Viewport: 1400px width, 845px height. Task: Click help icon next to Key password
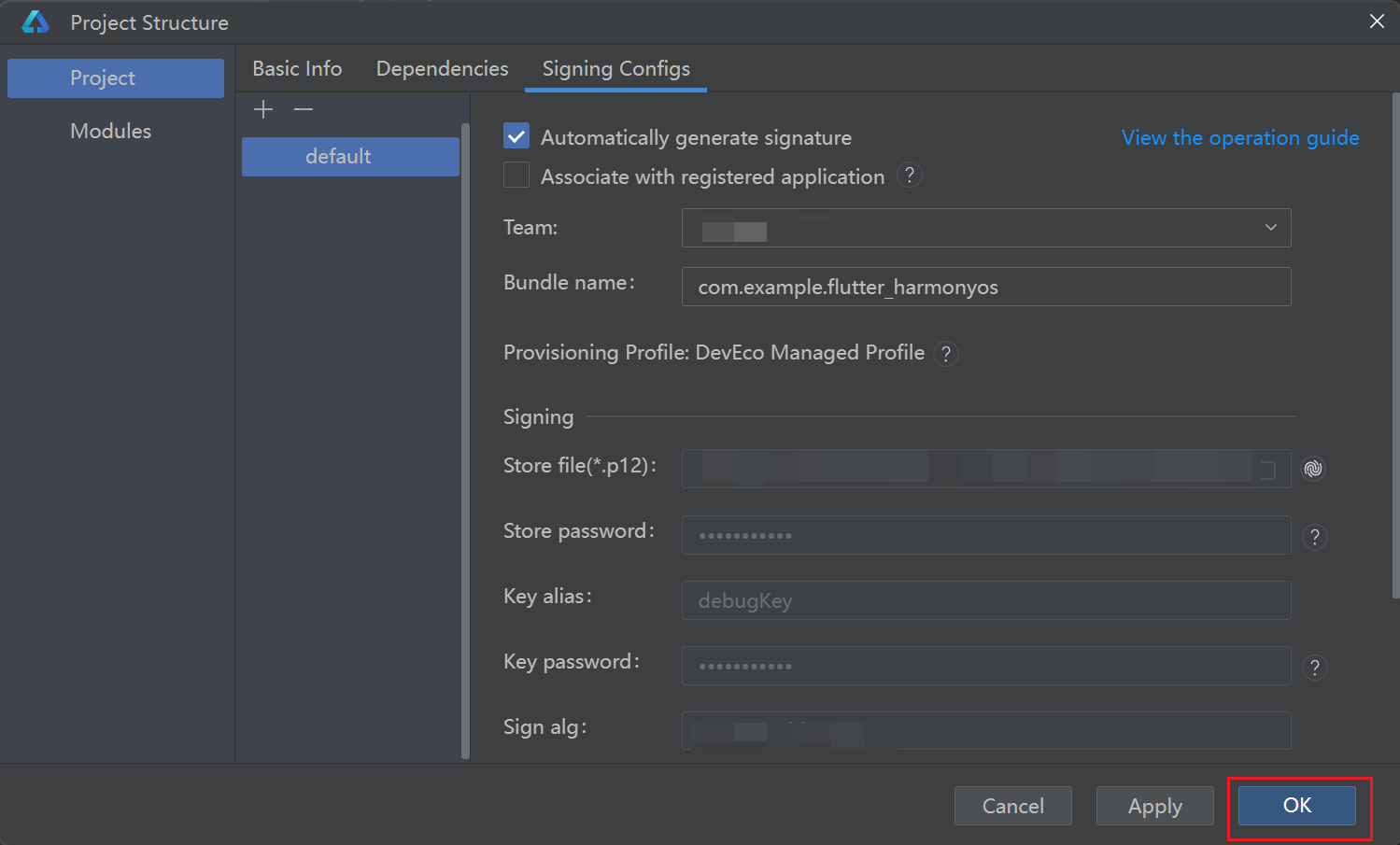point(1314,668)
